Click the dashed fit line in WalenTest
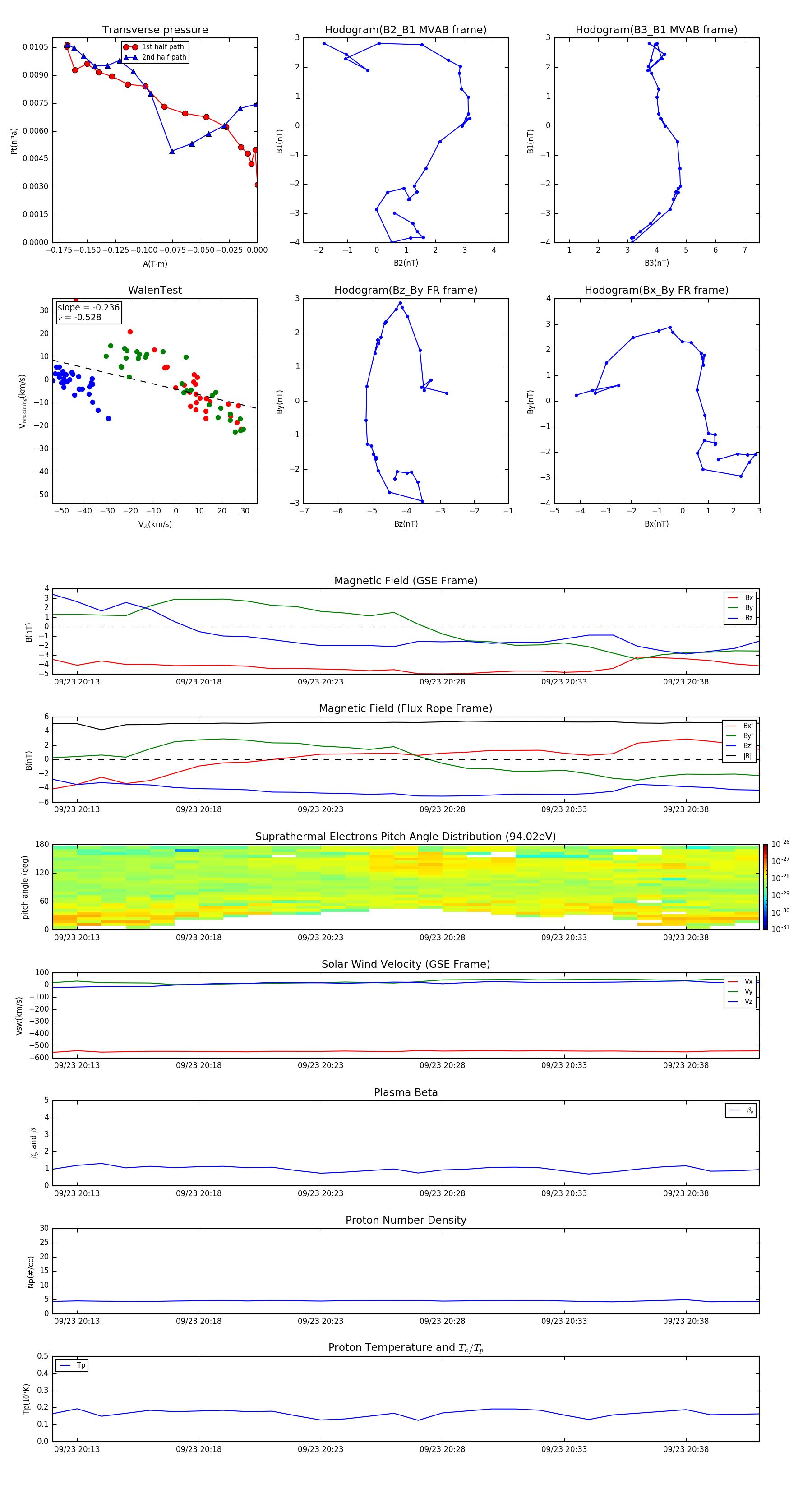 154,384
